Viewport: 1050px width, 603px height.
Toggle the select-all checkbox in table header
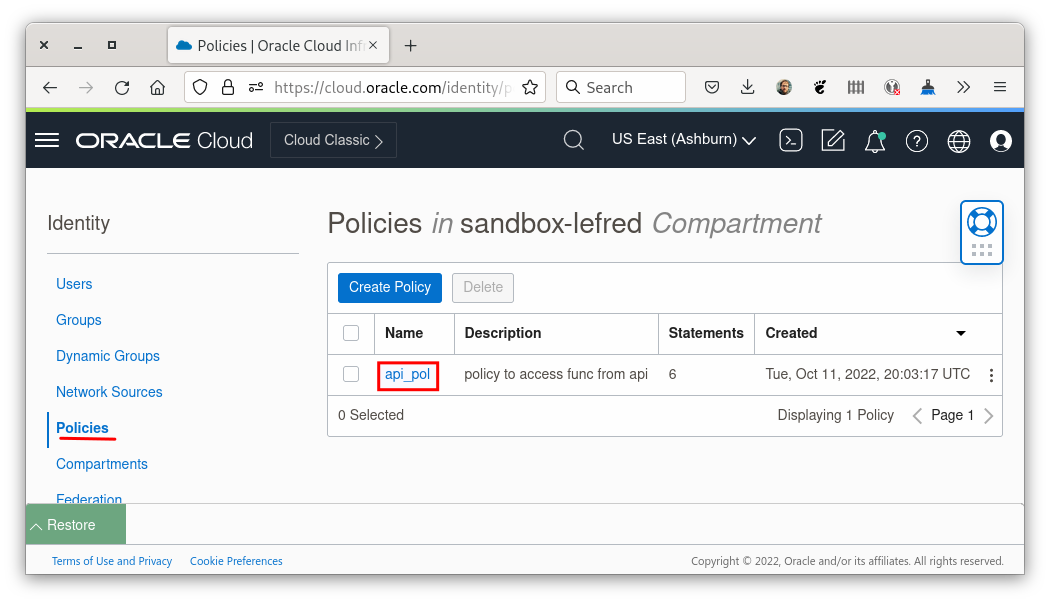351,333
